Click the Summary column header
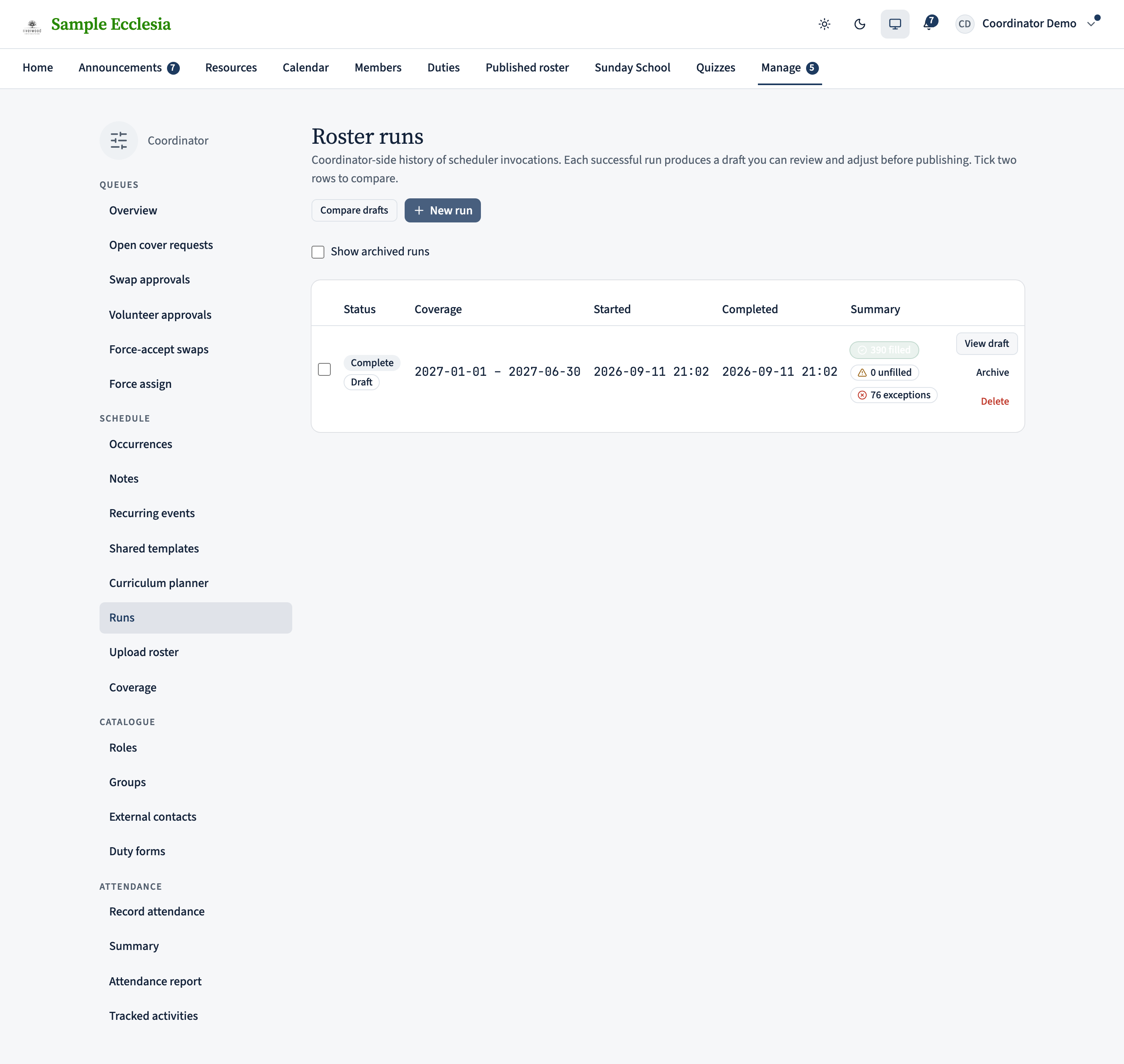Screen dimensions: 1124x1064 coord(875,309)
